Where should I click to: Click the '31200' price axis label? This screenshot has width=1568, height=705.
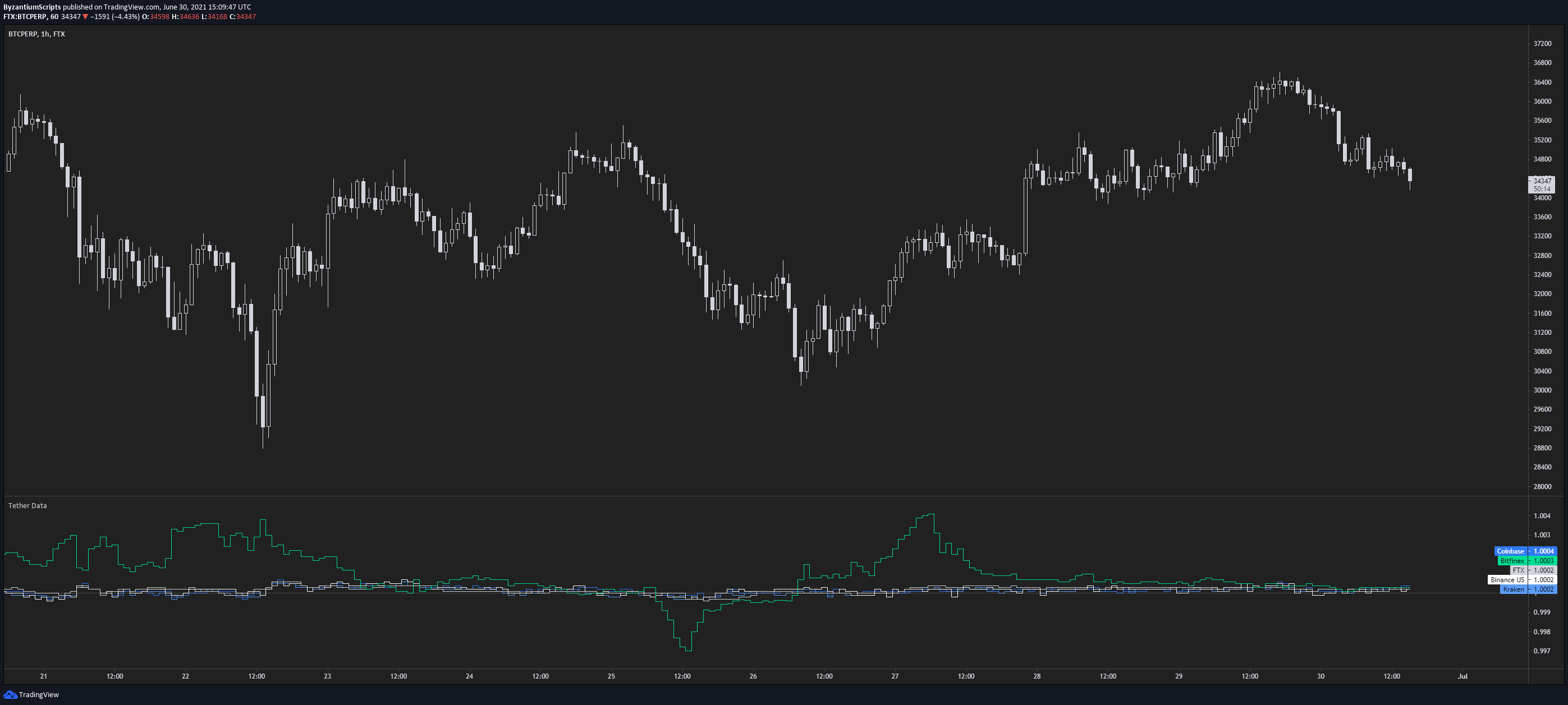coord(1542,333)
